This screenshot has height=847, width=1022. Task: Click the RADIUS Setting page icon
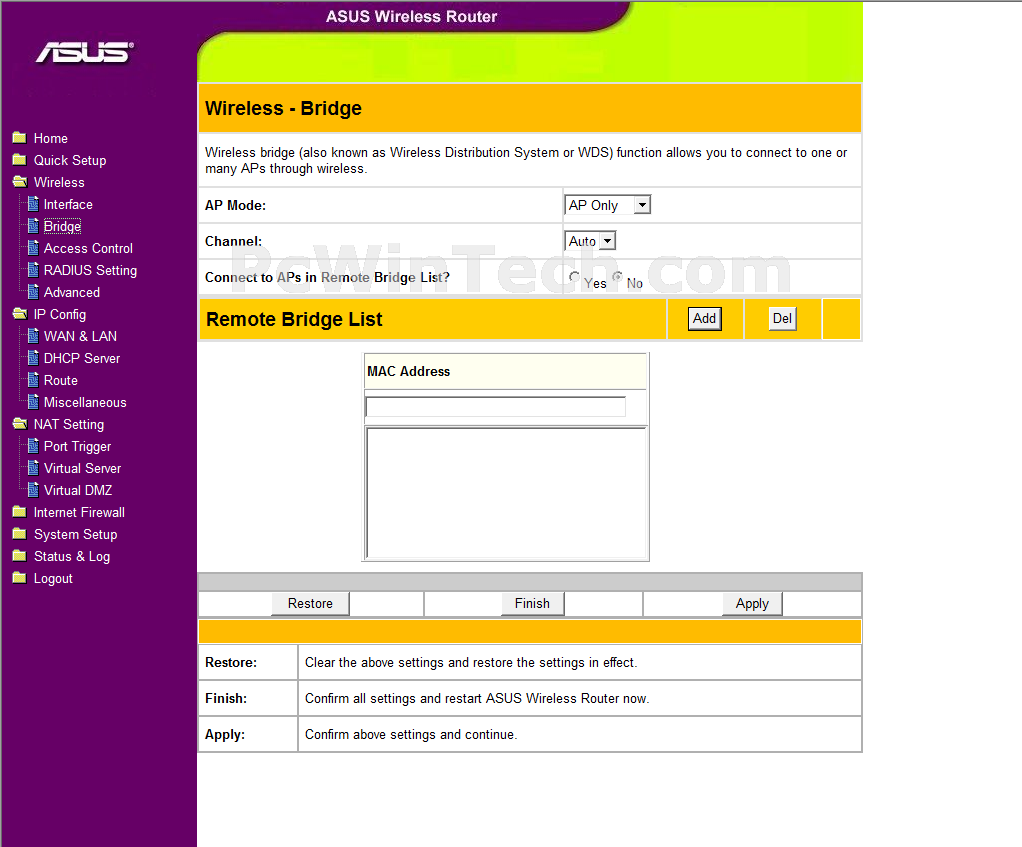(x=33, y=270)
